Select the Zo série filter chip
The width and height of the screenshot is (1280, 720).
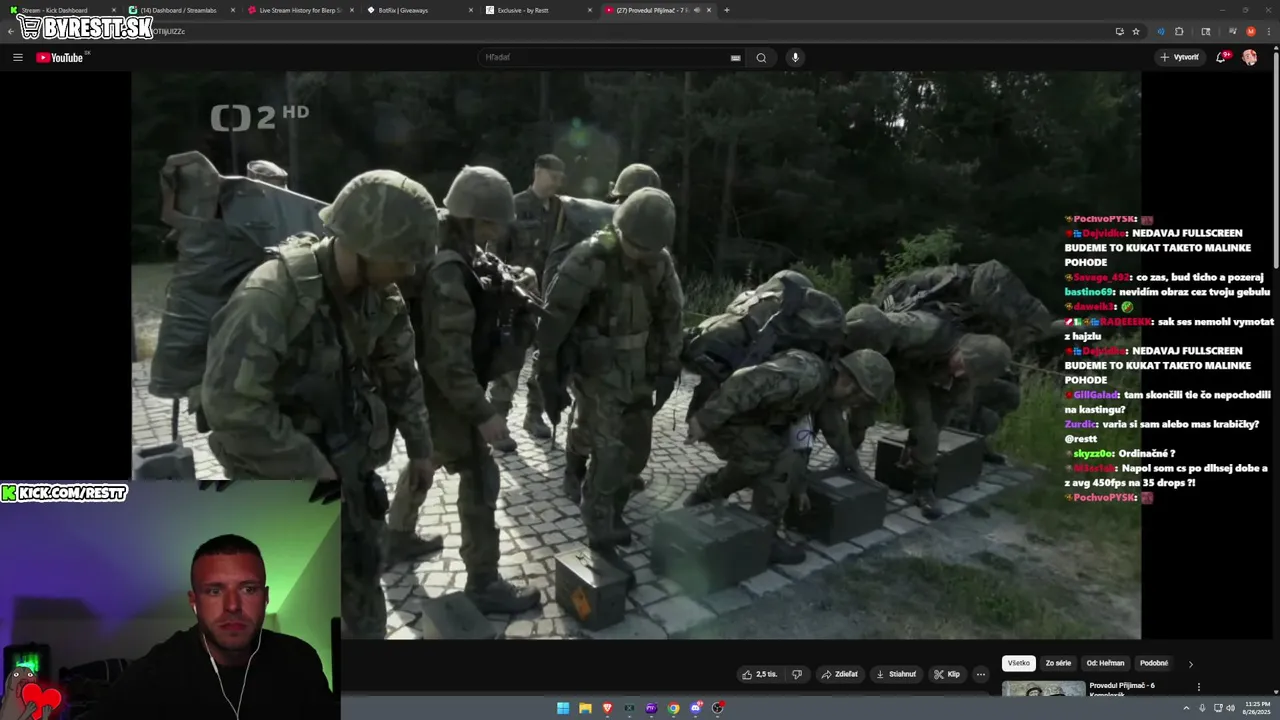tap(1058, 663)
